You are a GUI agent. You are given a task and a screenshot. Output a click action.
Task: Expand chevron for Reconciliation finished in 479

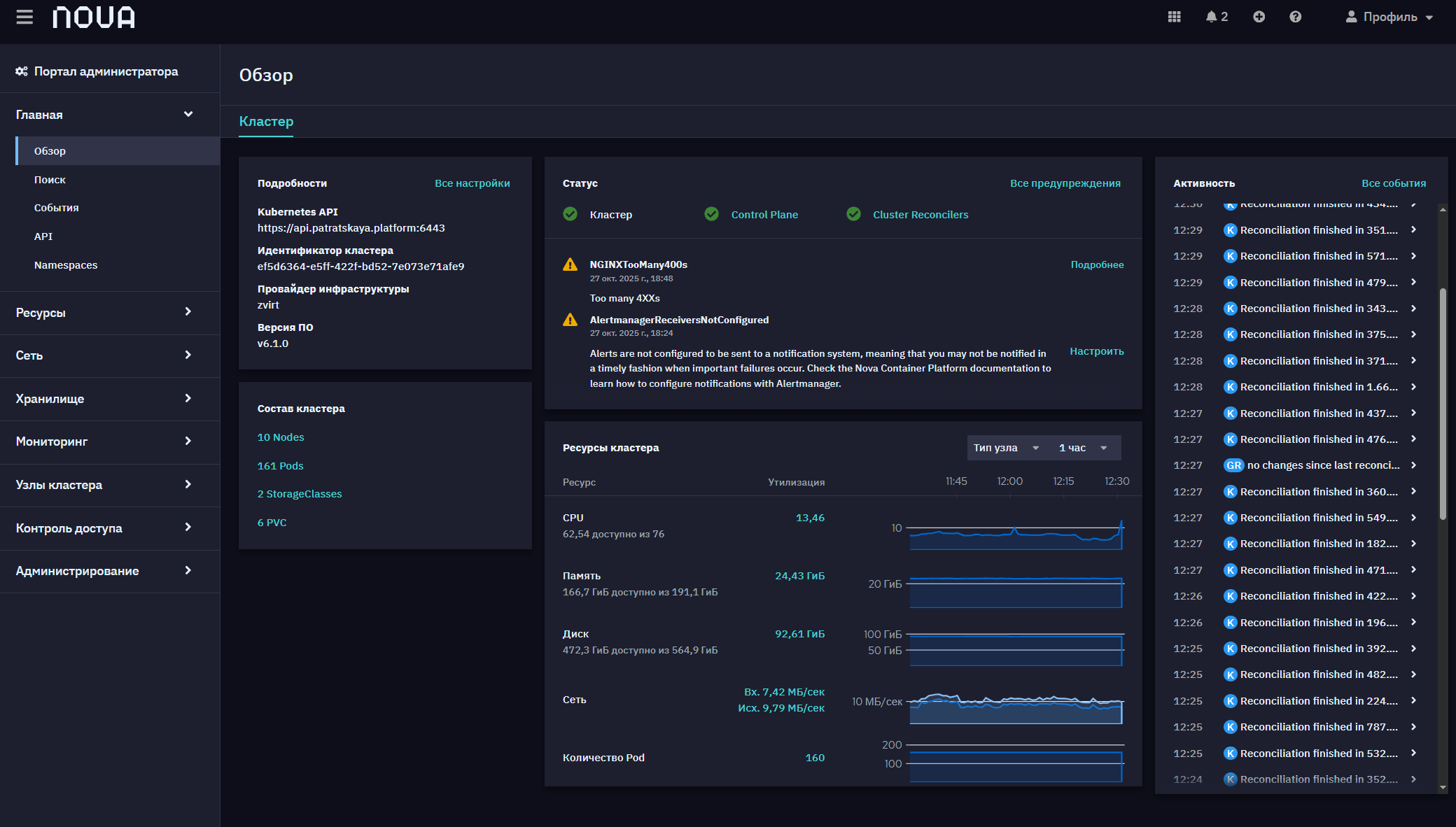point(1413,282)
